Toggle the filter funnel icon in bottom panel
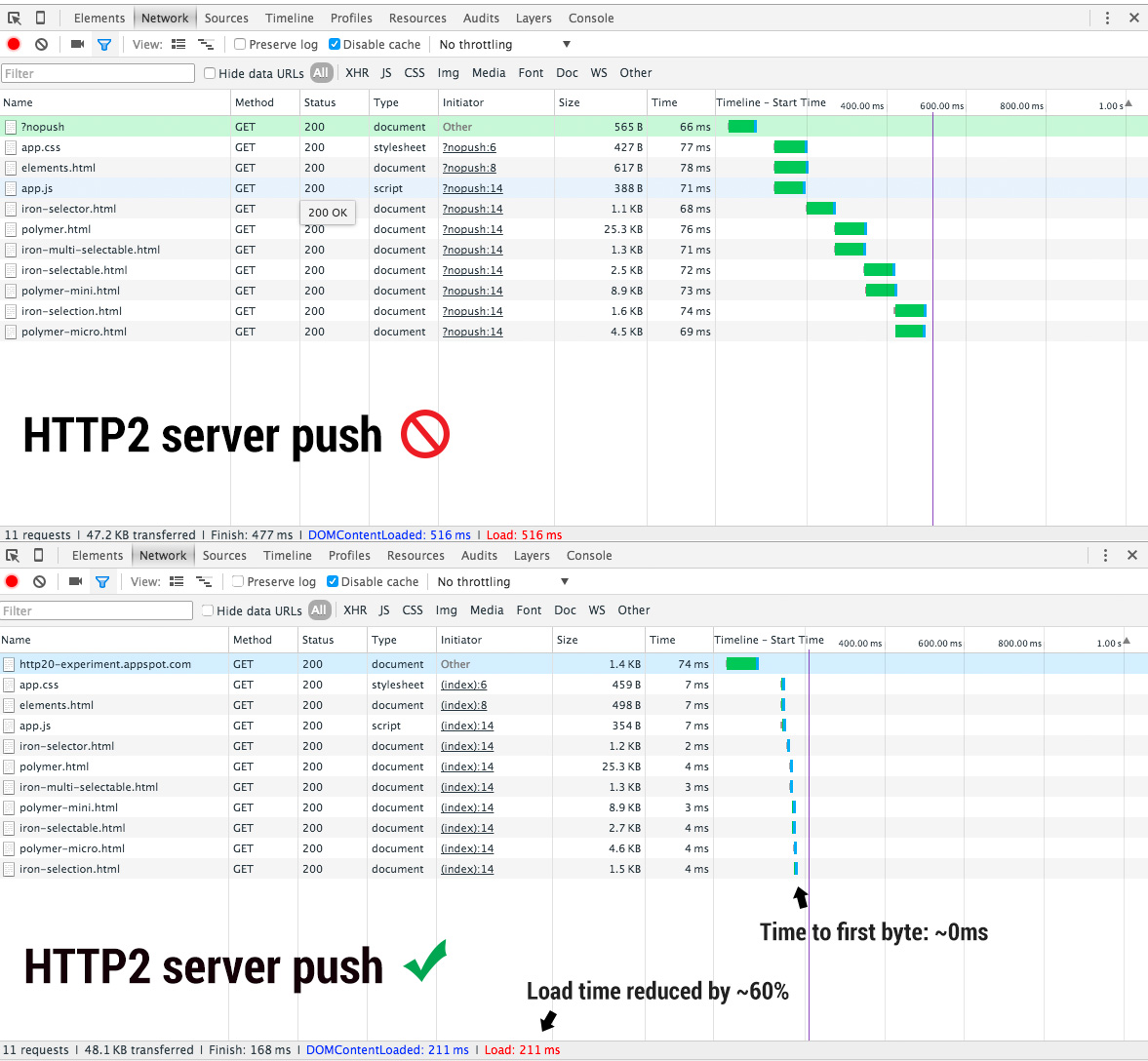 tap(101, 582)
